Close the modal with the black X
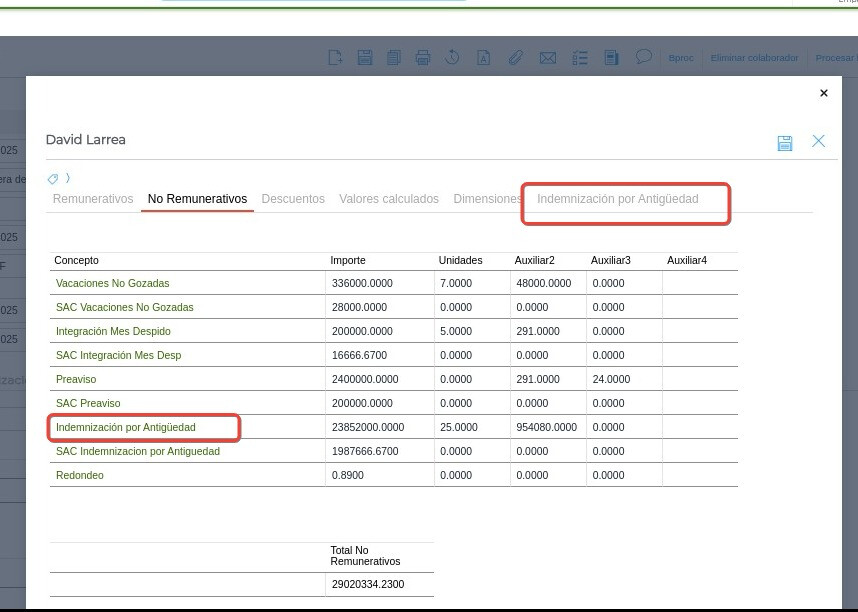The image size is (858, 612). (824, 93)
